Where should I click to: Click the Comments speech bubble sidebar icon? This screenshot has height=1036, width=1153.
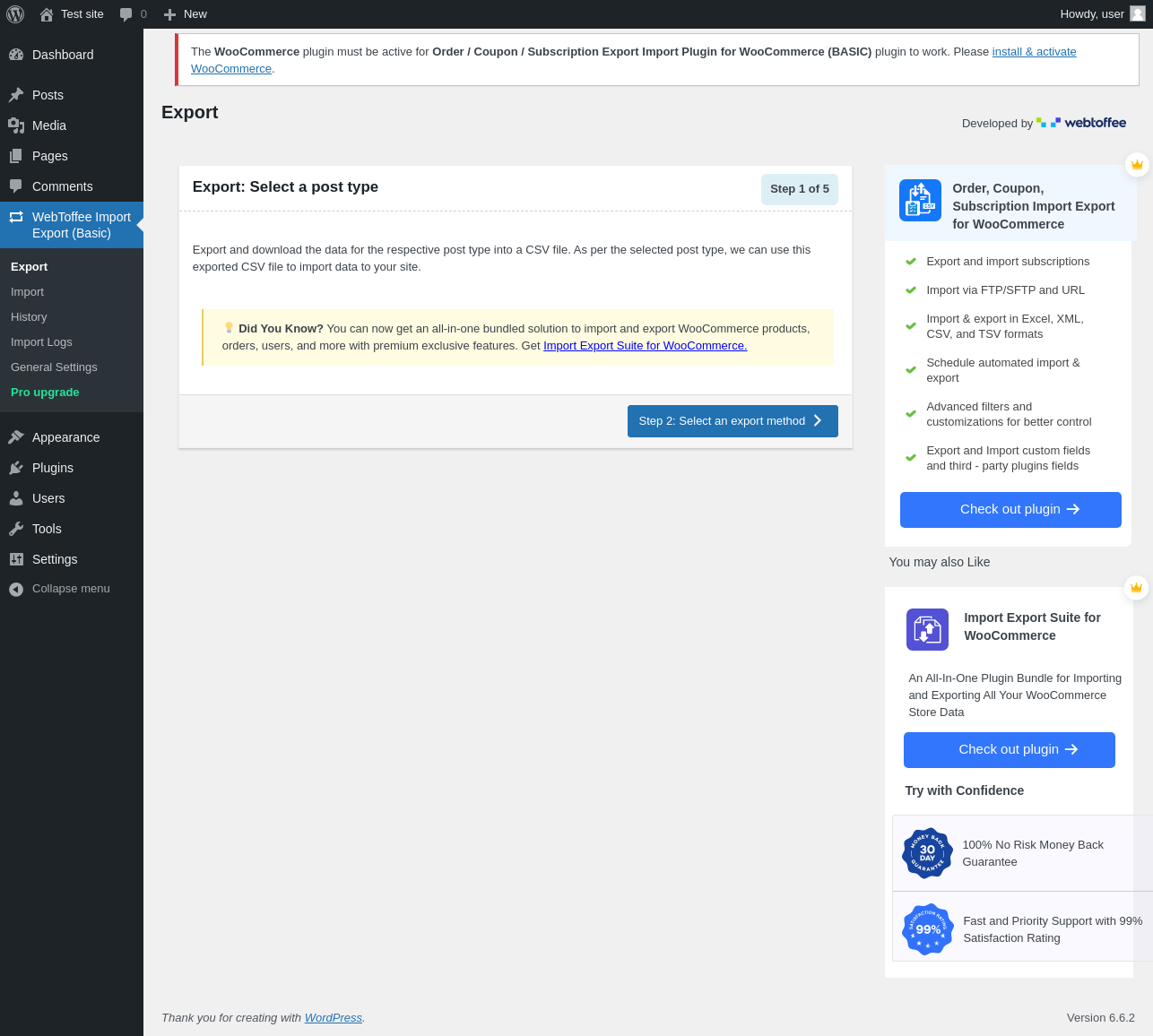[16, 186]
